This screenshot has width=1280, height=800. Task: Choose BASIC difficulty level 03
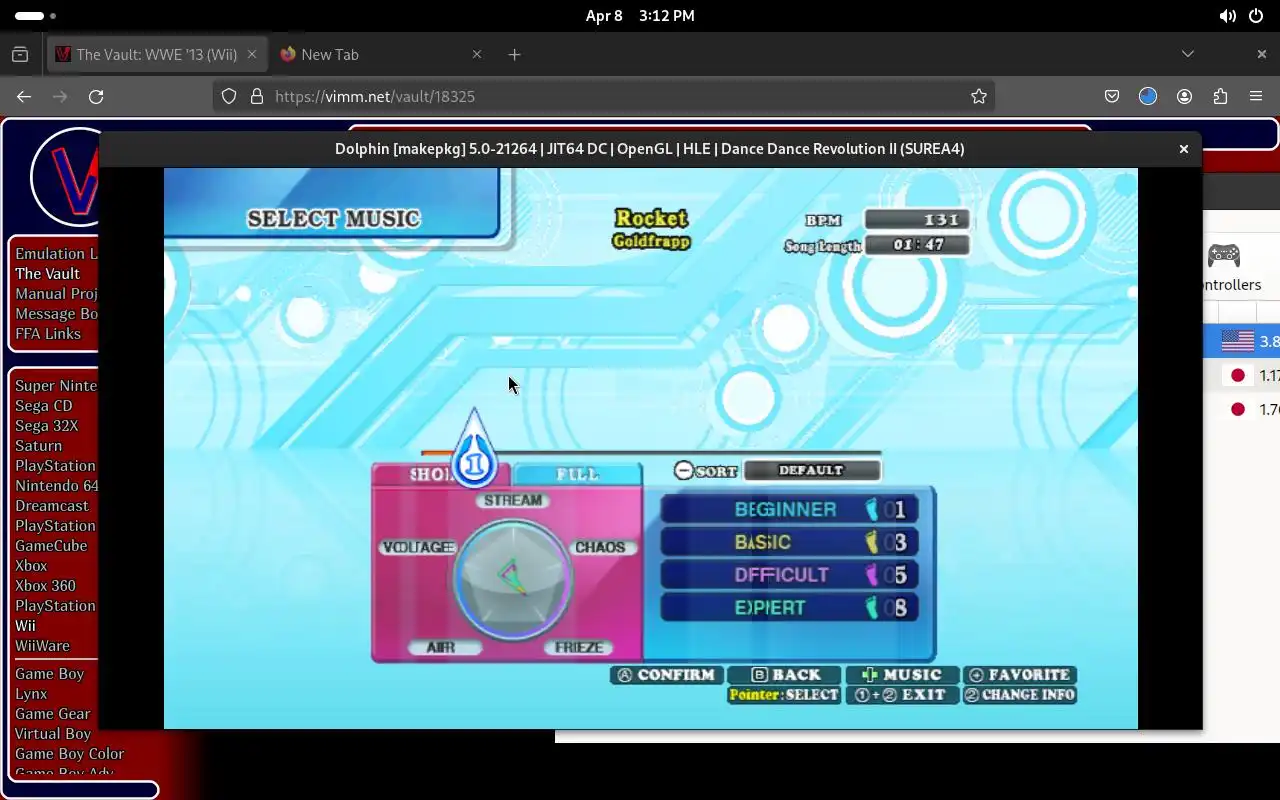click(x=790, y=542)
